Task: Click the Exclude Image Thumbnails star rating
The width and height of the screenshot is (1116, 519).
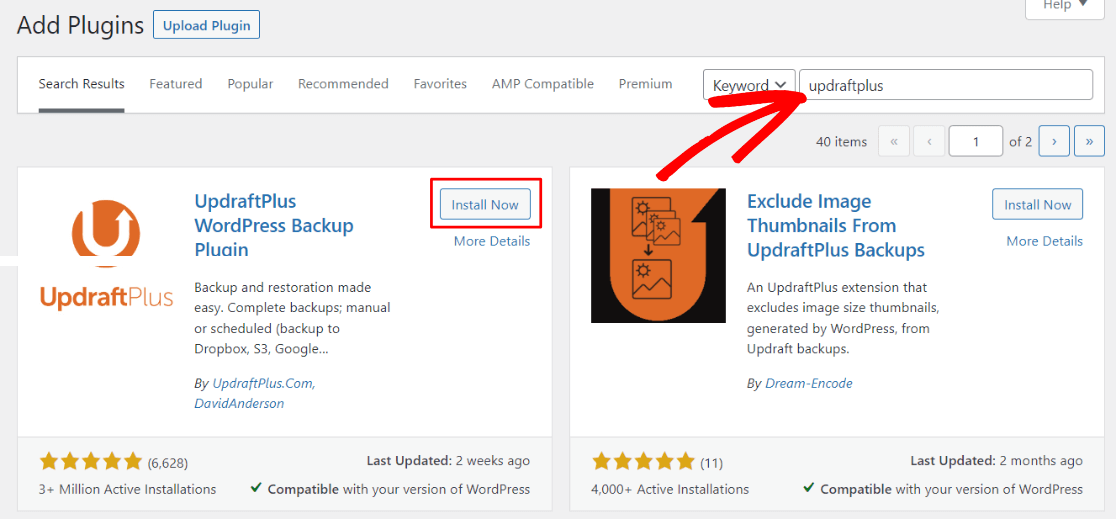Action: click(643, 461)
